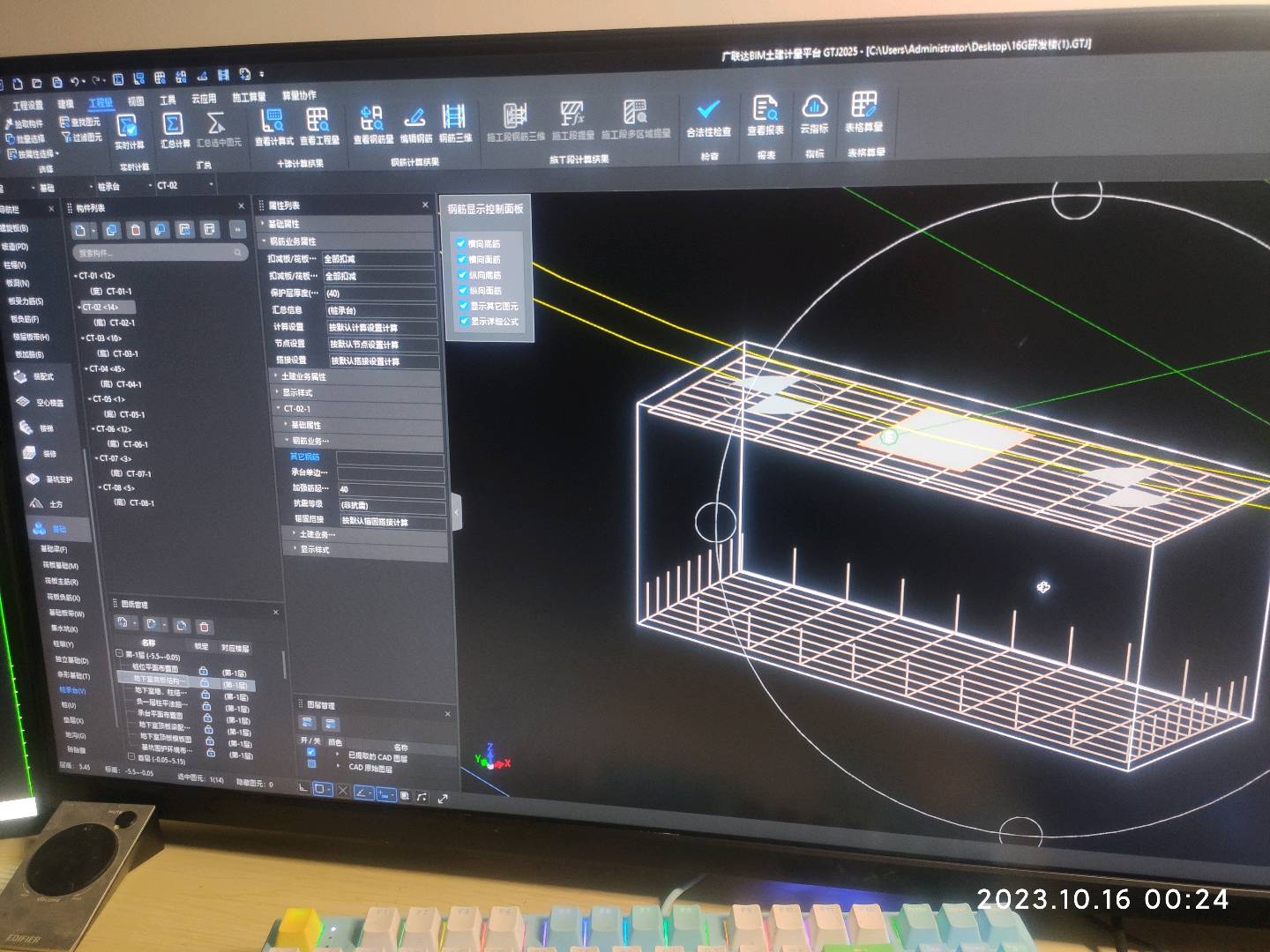The image size is (1270, 952).
Task: Open 查看钢筋量 (view rebar quantity)
Action: click(373, 125)
